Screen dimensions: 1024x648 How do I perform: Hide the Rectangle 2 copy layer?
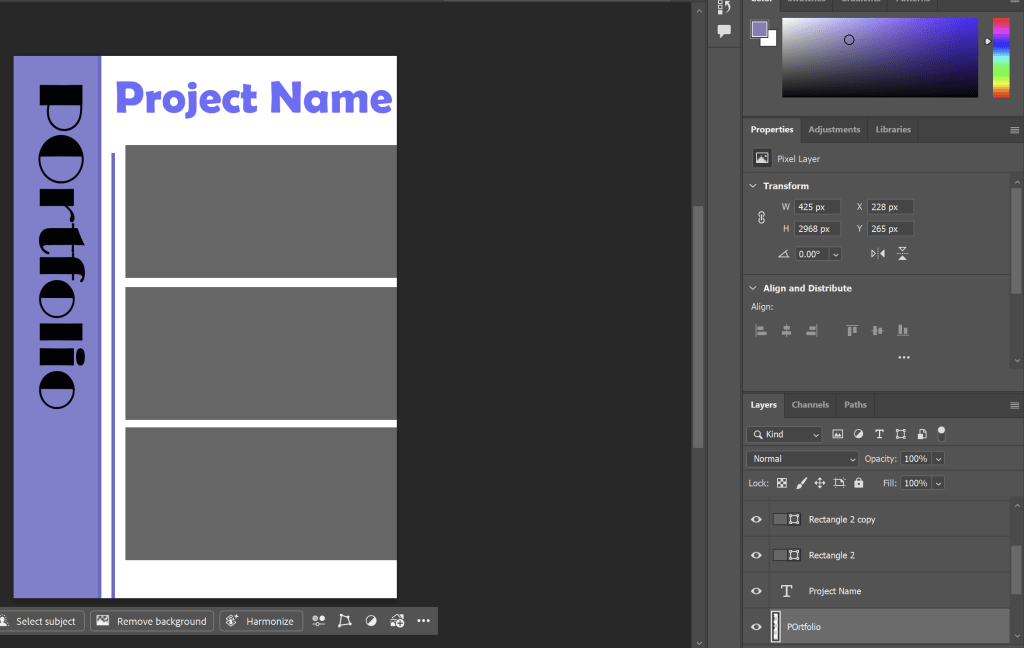(x=756, y=520)
